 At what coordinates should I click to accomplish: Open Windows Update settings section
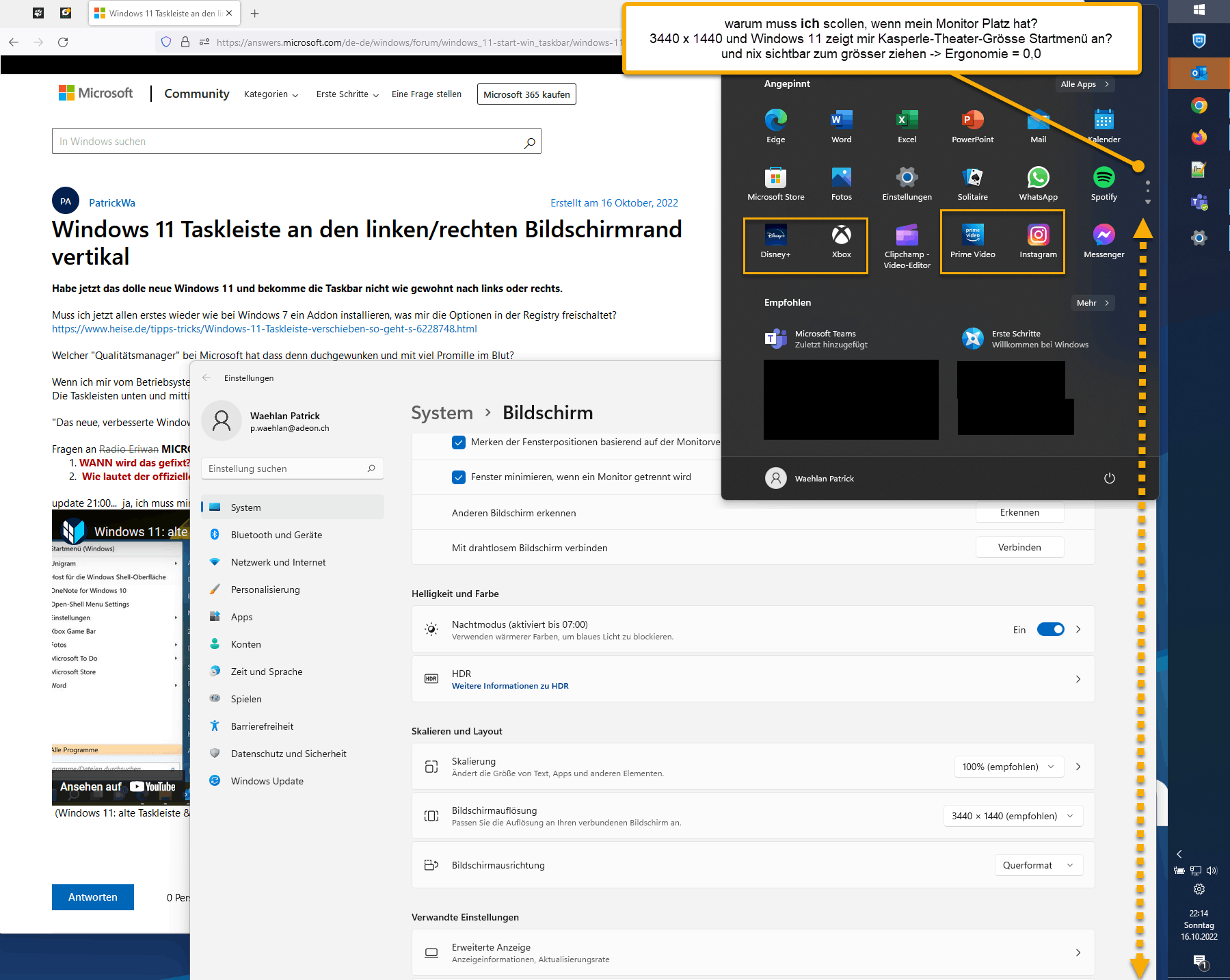(x=293, y=781)
